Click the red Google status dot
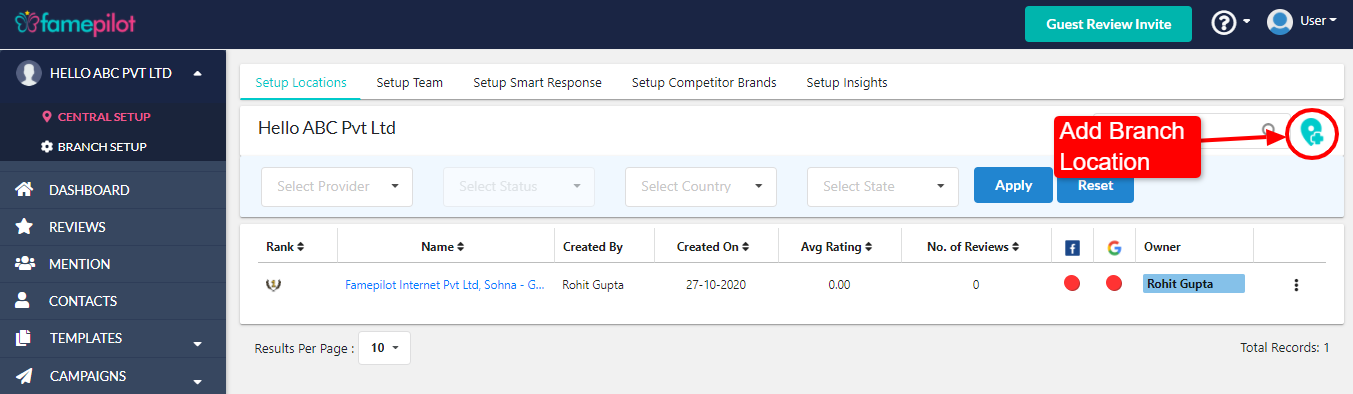 [x=1114, y=284]
